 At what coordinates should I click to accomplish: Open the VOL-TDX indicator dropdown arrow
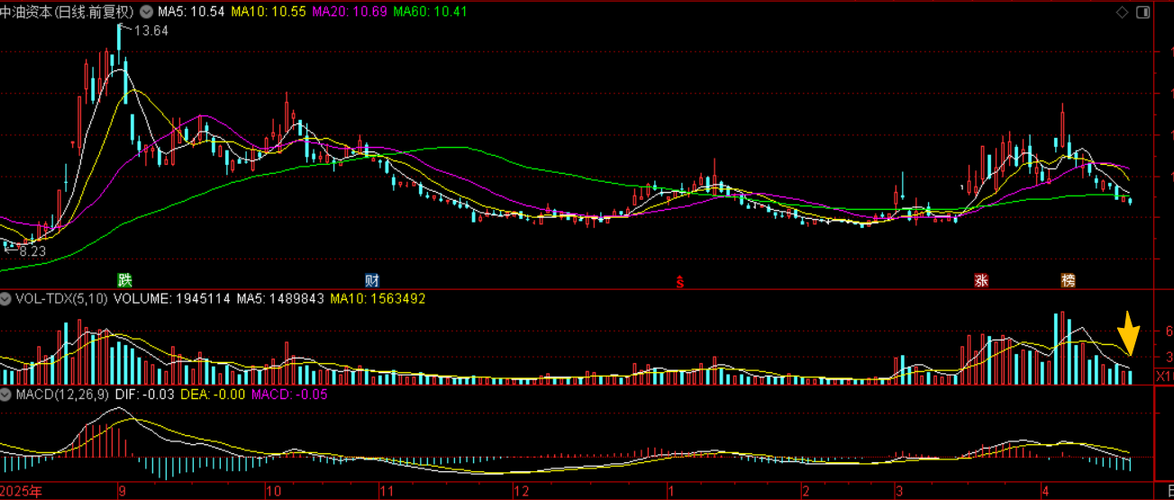6,298
